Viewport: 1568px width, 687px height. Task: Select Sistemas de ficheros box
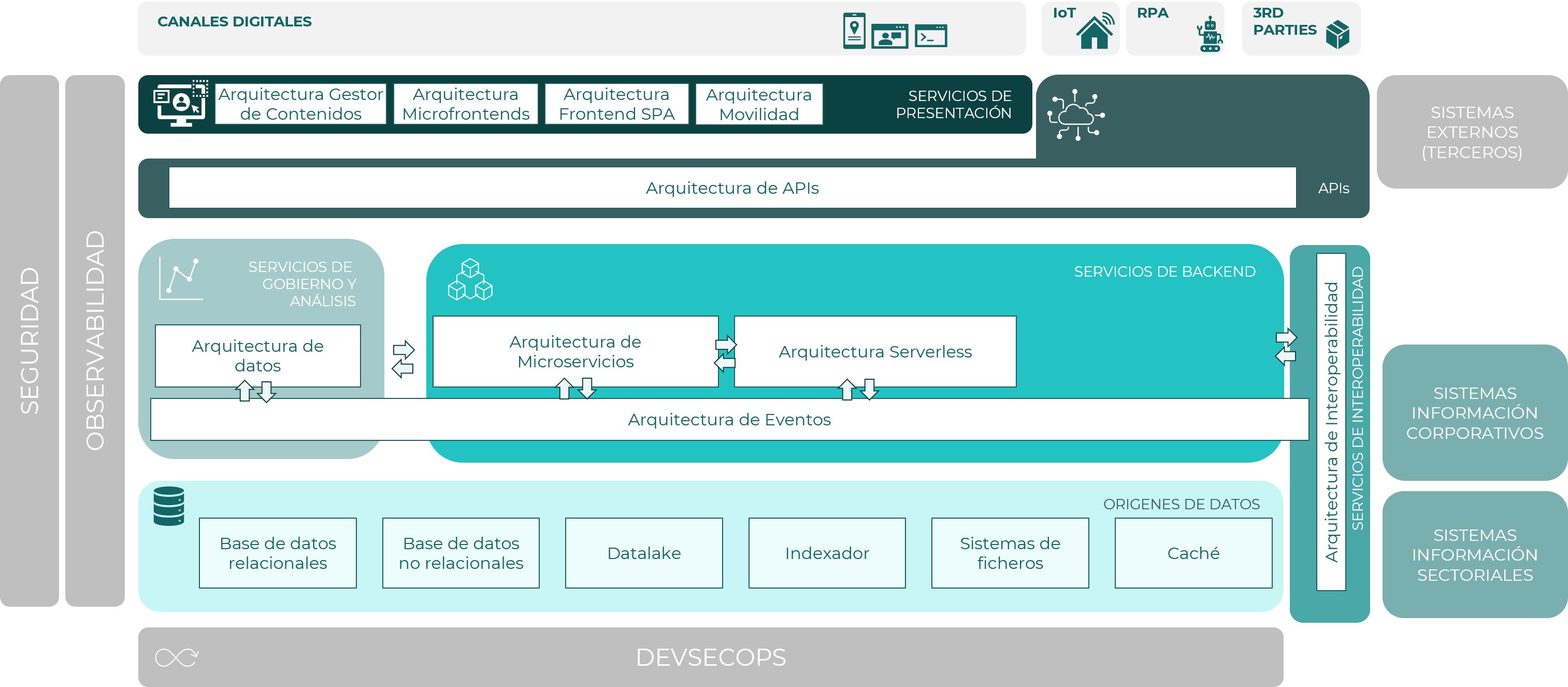coord(1011,553)
